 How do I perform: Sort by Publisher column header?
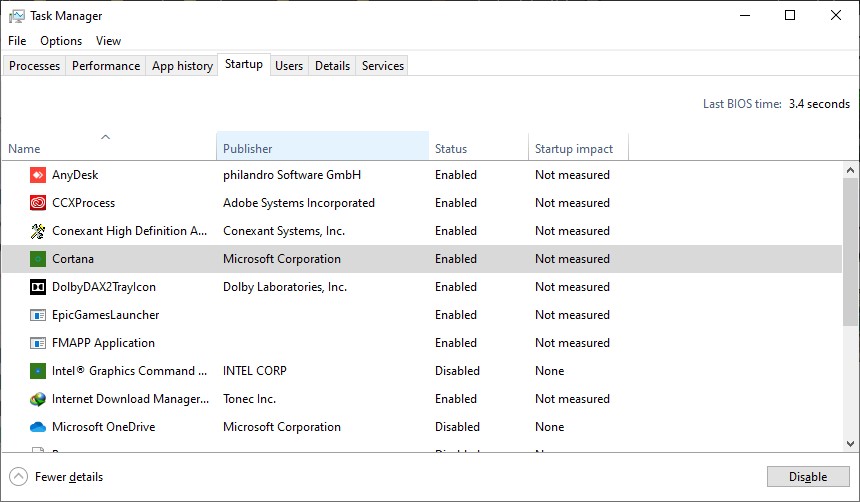[322, 146]
